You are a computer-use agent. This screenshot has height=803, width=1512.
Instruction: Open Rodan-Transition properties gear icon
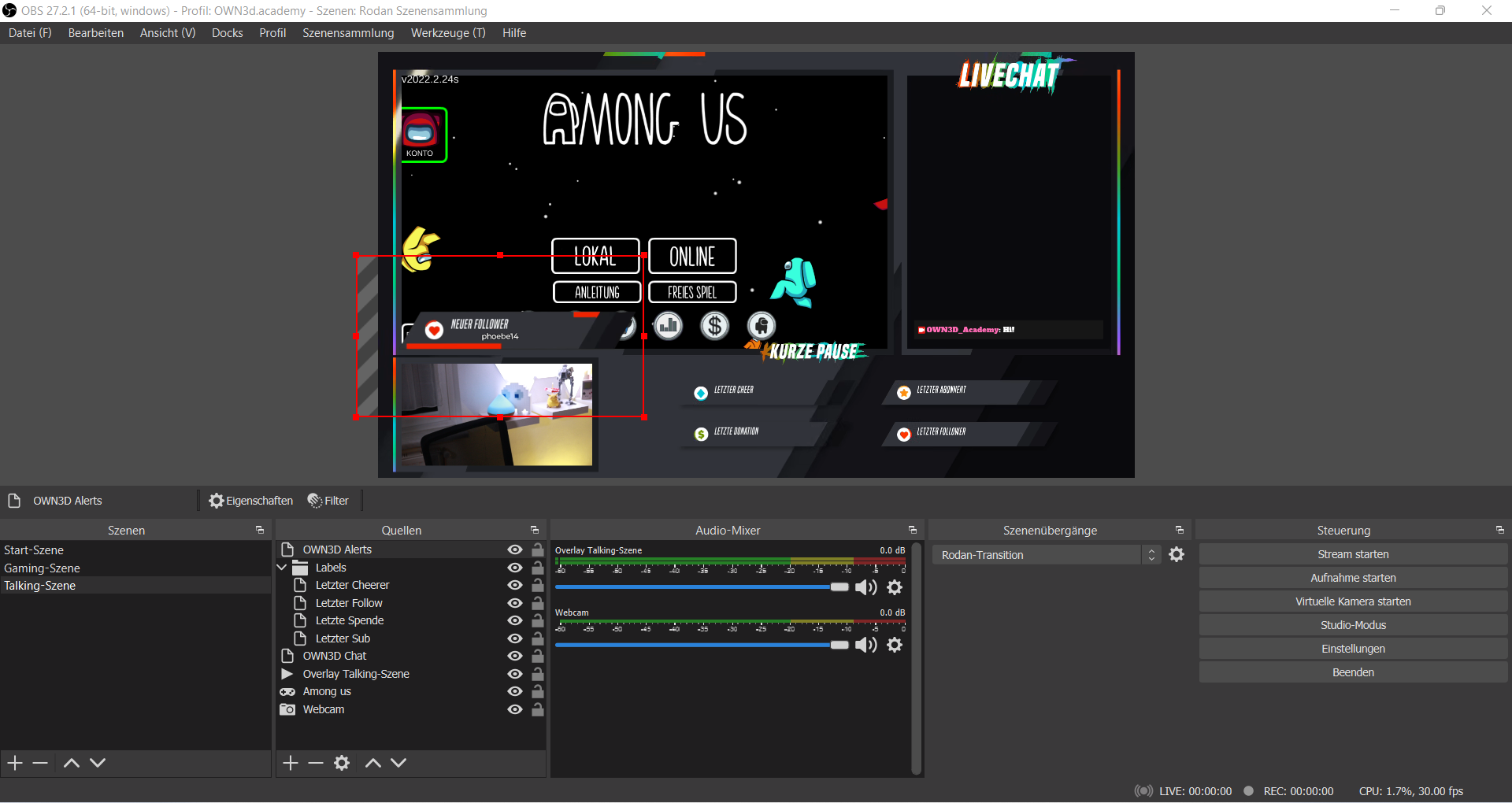[x=1177, y=555]
